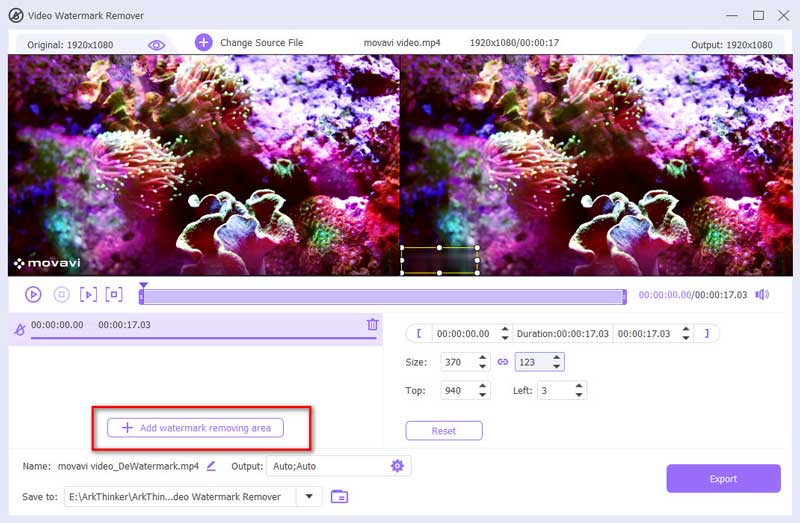This screenshot has width=800, height=523.
Task: Play the selected segment from its start
Action: tap(88, 294)
